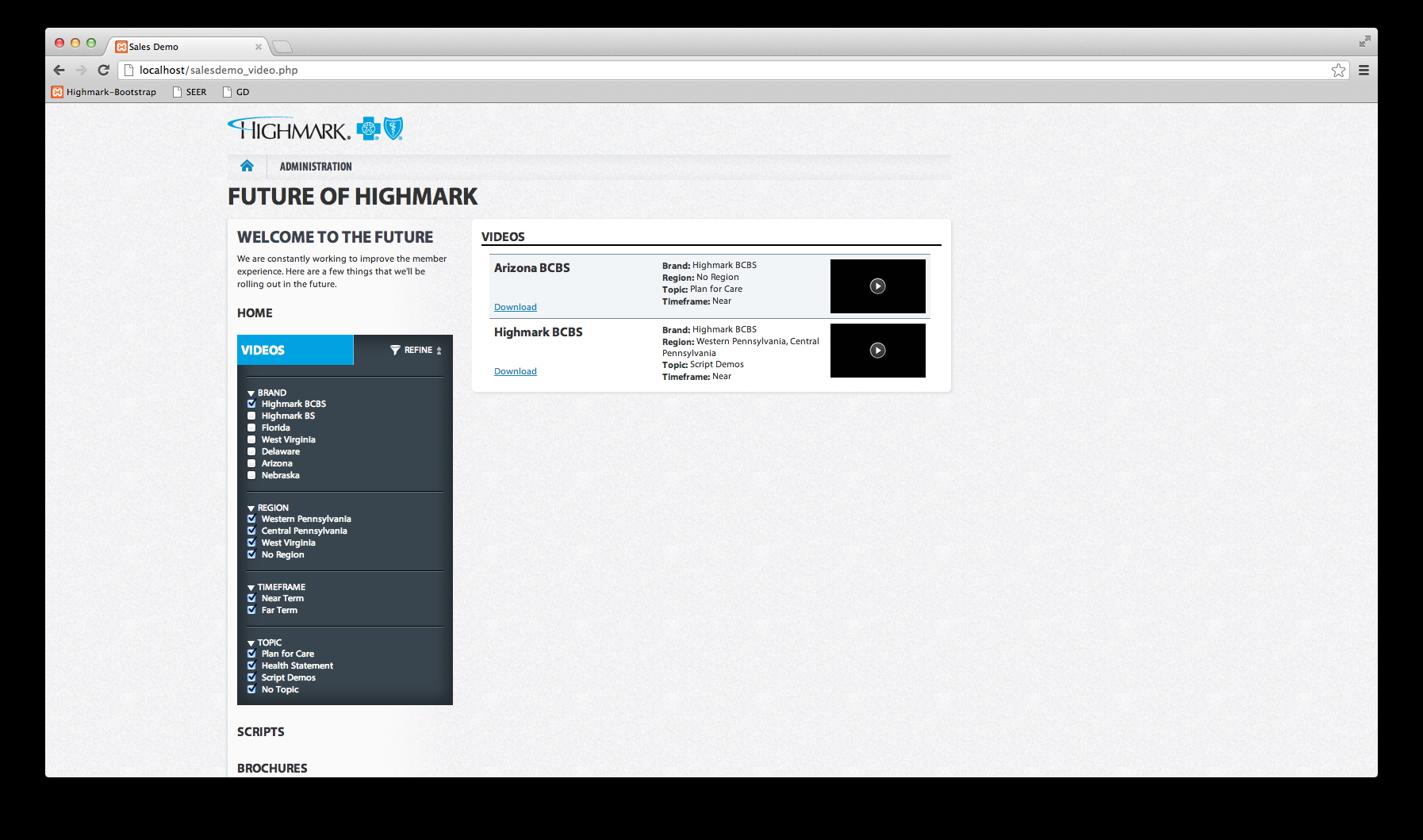Click the Refine filter funnel icon
1423x840 pixels.
[395, 350]
